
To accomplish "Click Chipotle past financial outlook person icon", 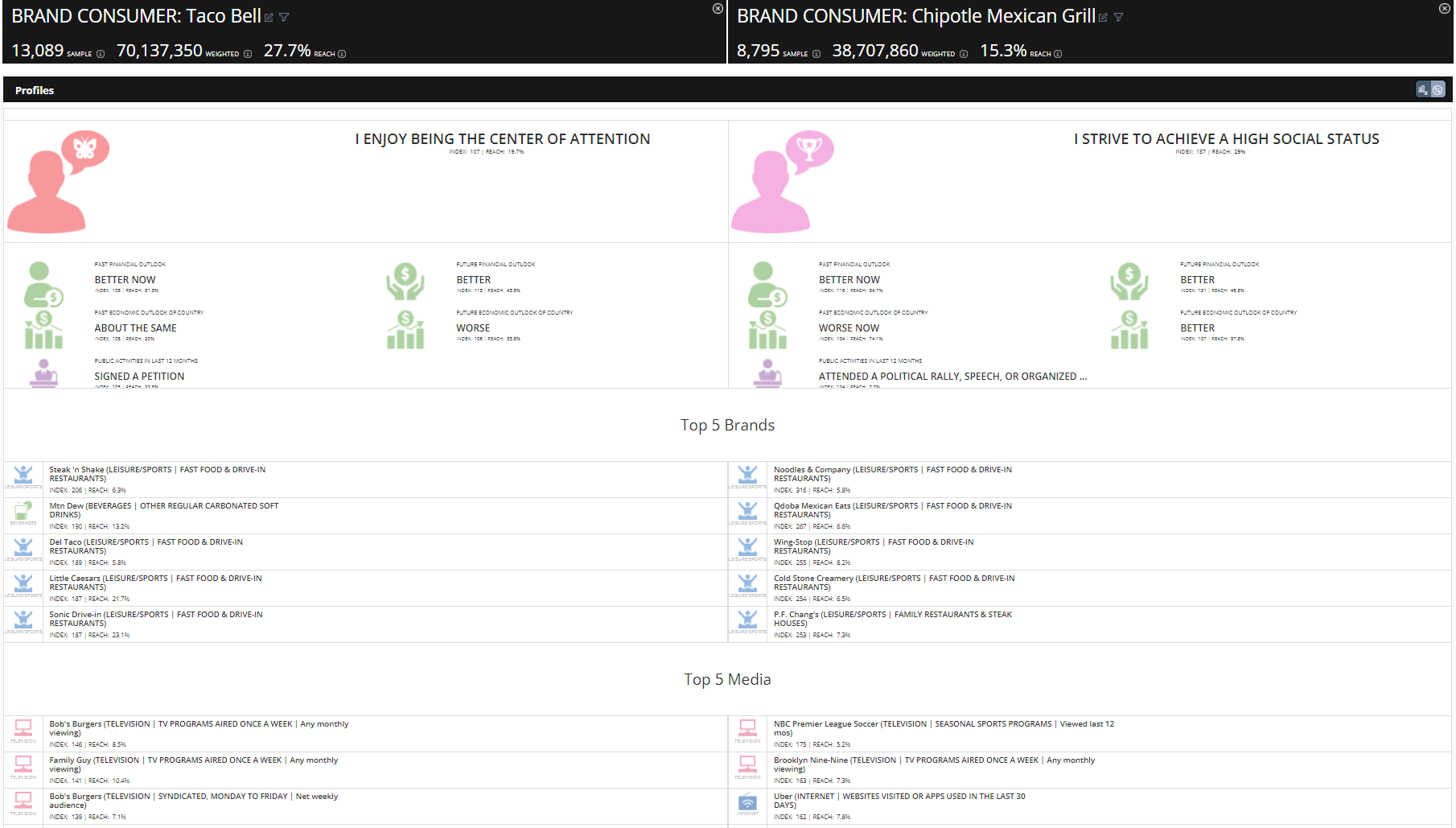I will (768, 285).
